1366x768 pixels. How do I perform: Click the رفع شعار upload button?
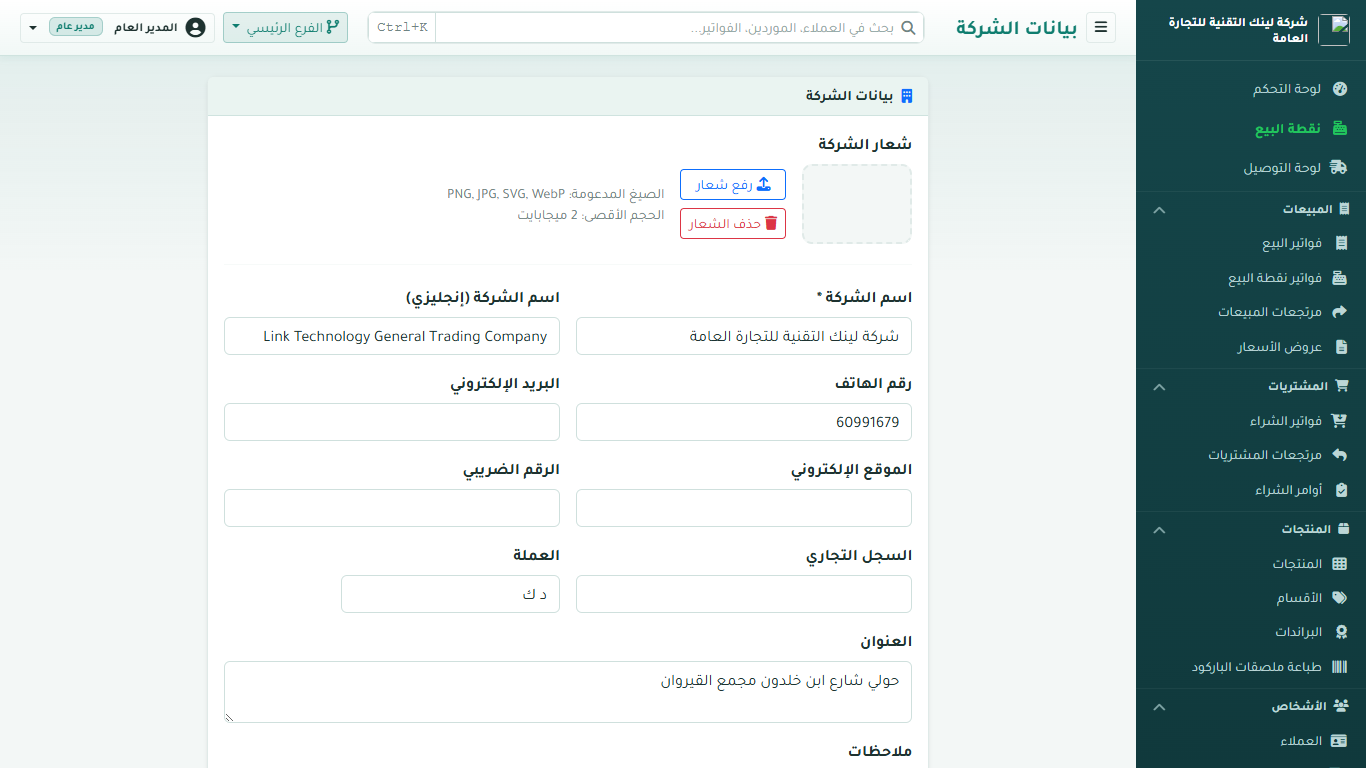click(733, 185)
